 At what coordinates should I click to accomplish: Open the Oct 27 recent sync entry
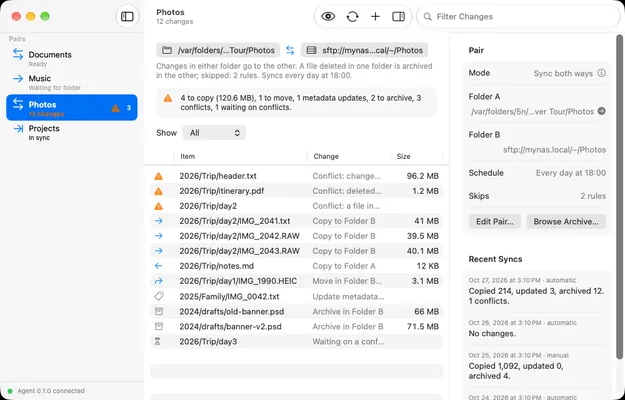pos(537,291)
